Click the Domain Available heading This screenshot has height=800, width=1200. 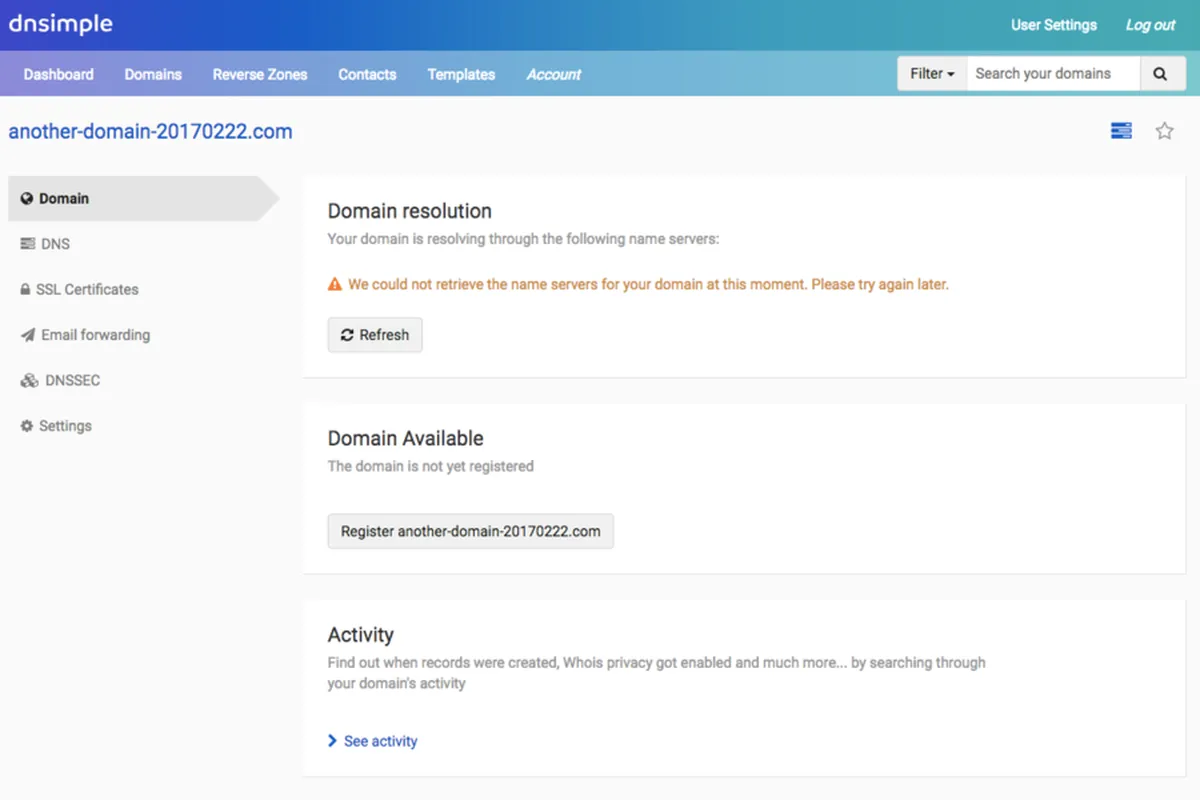pyautogui.click(x=406, y=438)
